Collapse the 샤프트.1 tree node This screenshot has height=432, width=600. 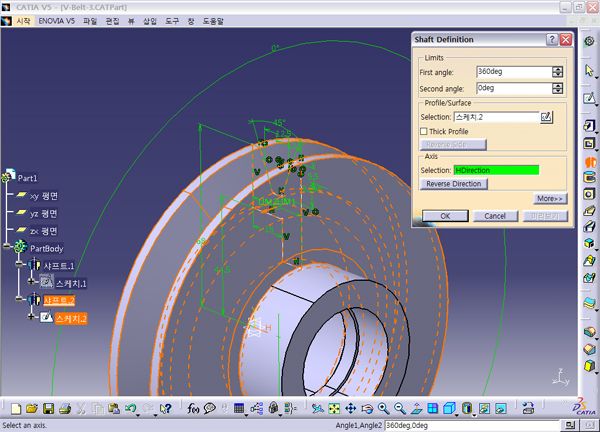pyautogui.click(x=19, y=264)
